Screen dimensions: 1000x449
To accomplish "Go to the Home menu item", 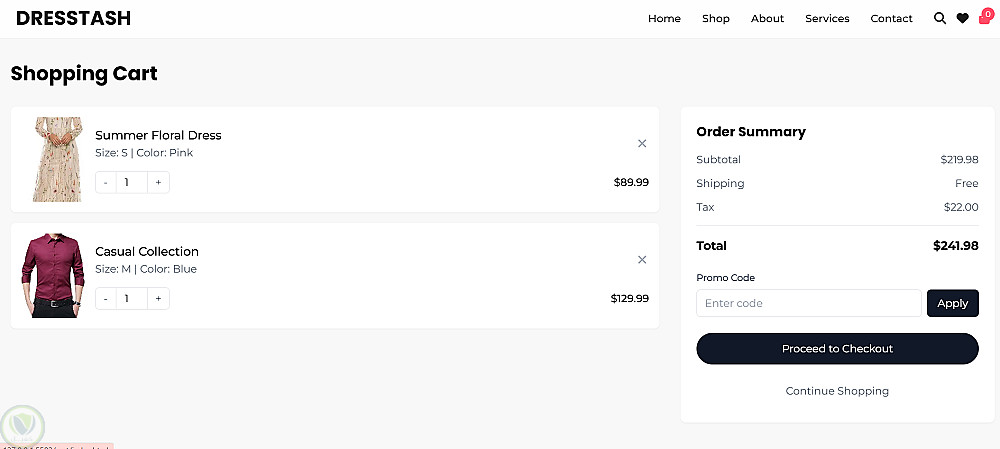I will pos(664,18).
